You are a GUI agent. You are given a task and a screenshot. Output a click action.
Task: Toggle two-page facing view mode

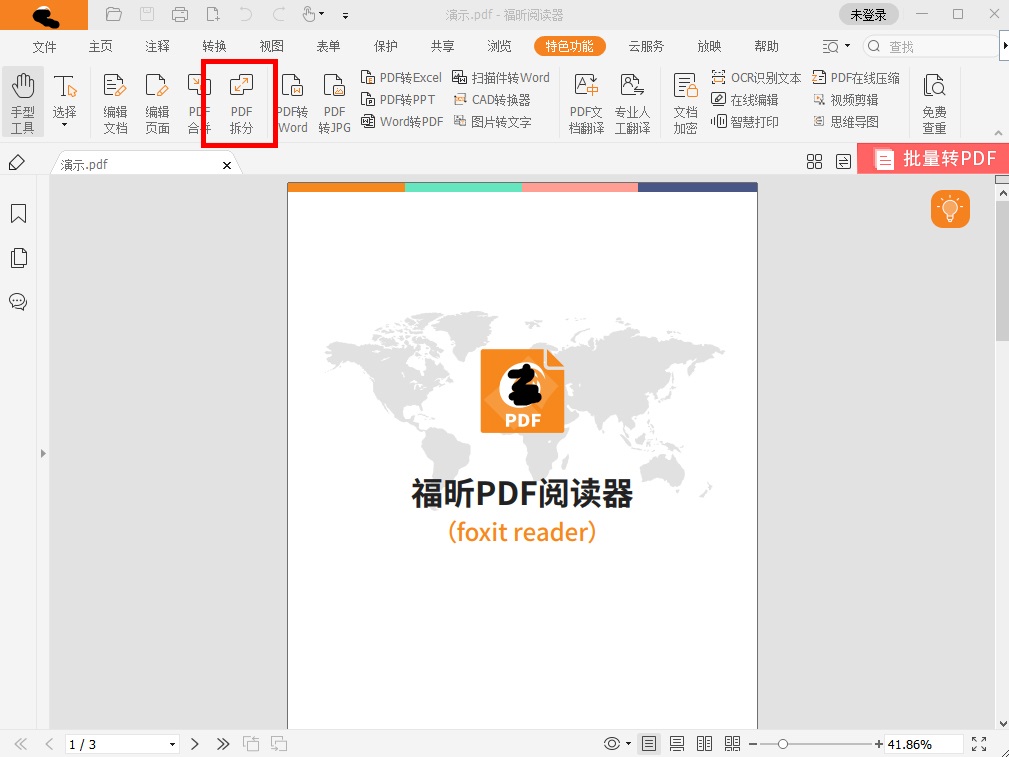click(x=705, y=743)
